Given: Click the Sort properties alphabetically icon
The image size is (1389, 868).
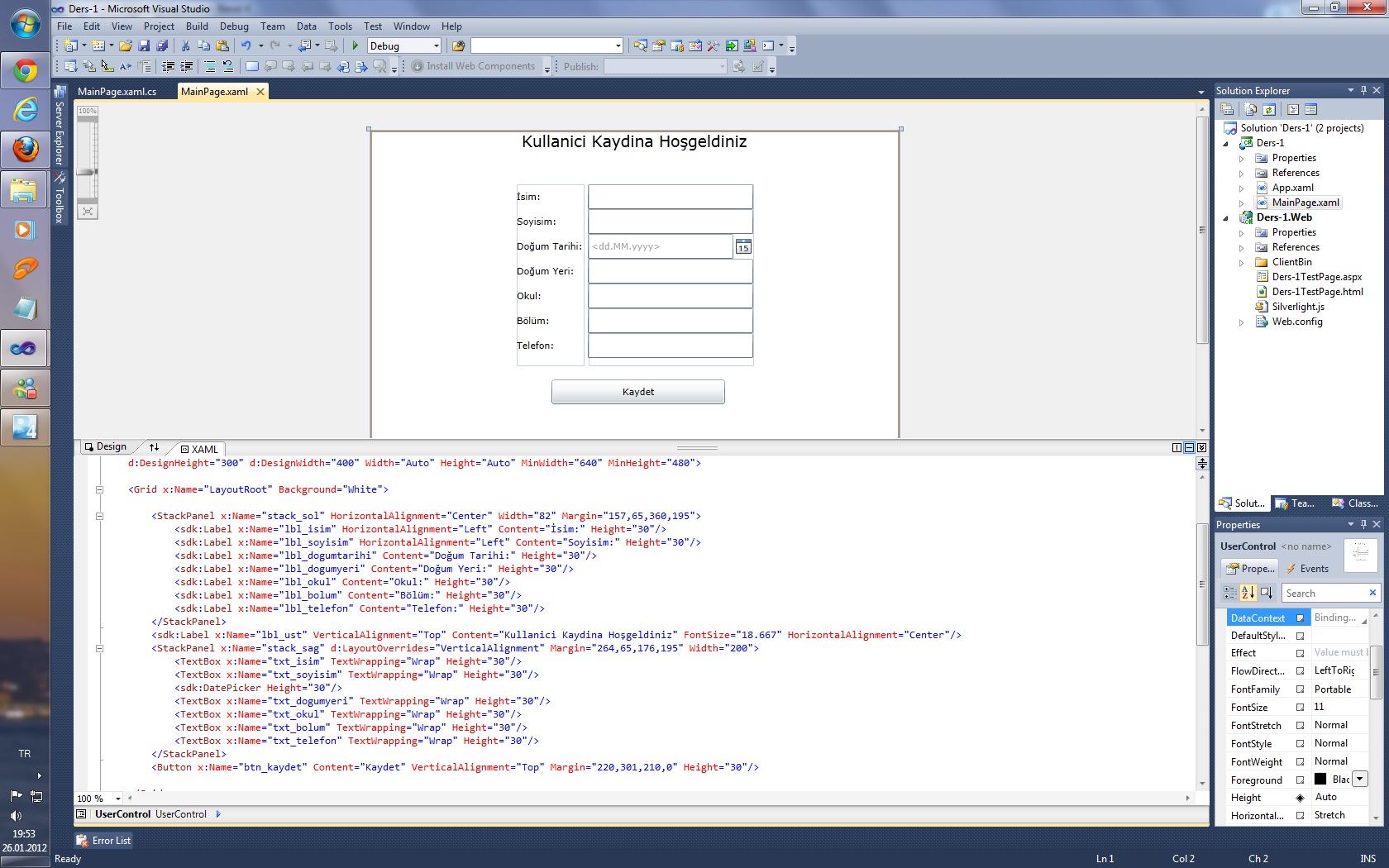Looking at the screenshot, I should (1248, 593).
